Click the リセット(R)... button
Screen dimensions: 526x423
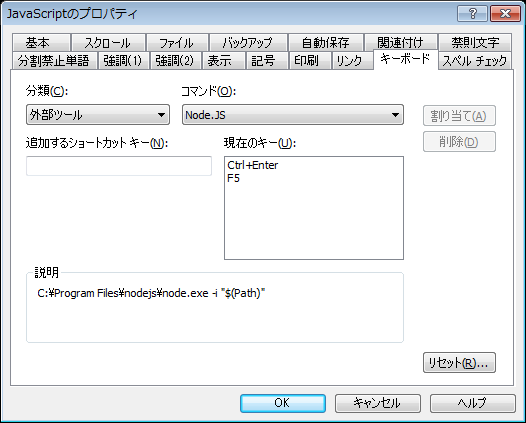coord(459,363)
